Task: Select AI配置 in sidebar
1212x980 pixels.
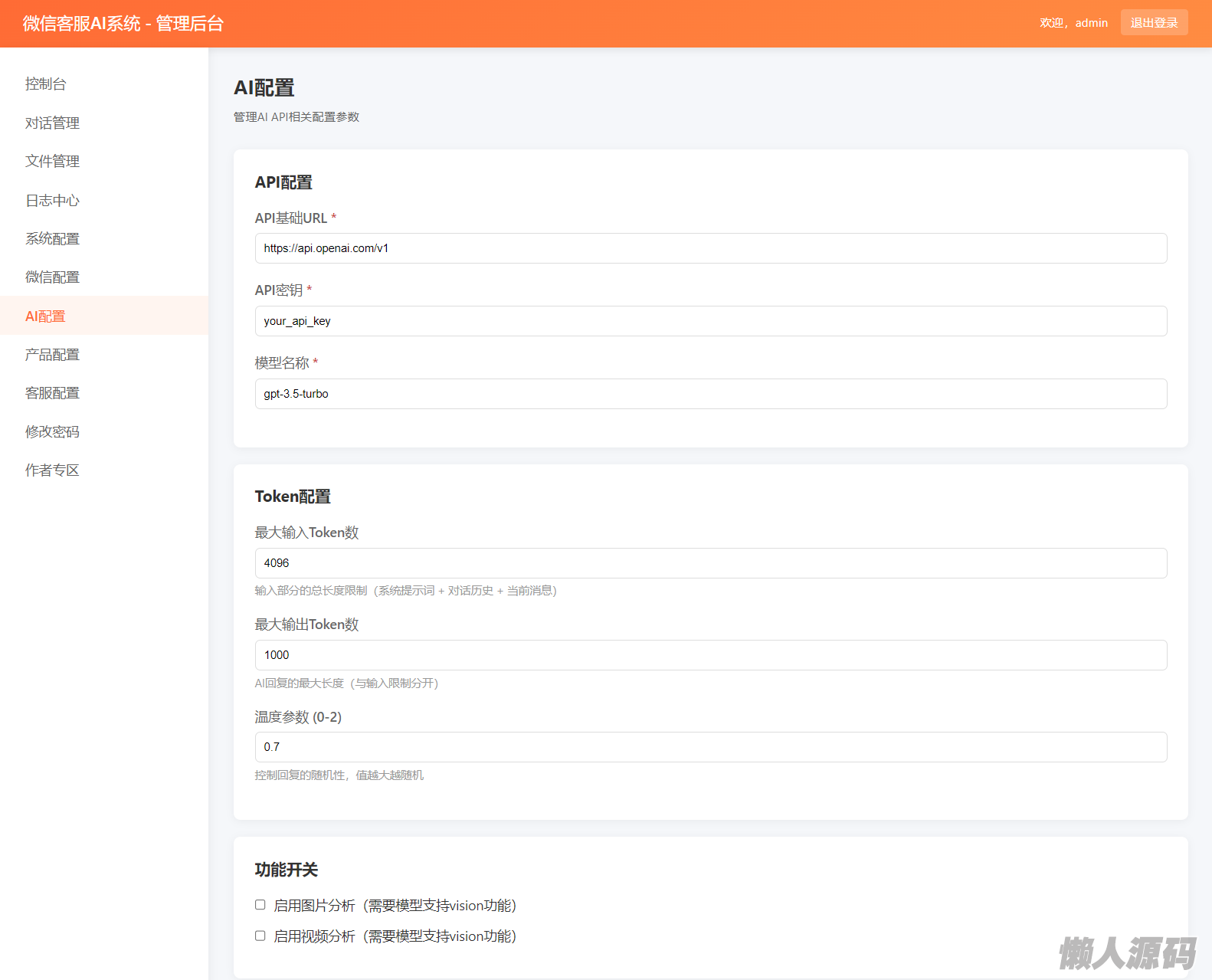Action: [45, 316]
